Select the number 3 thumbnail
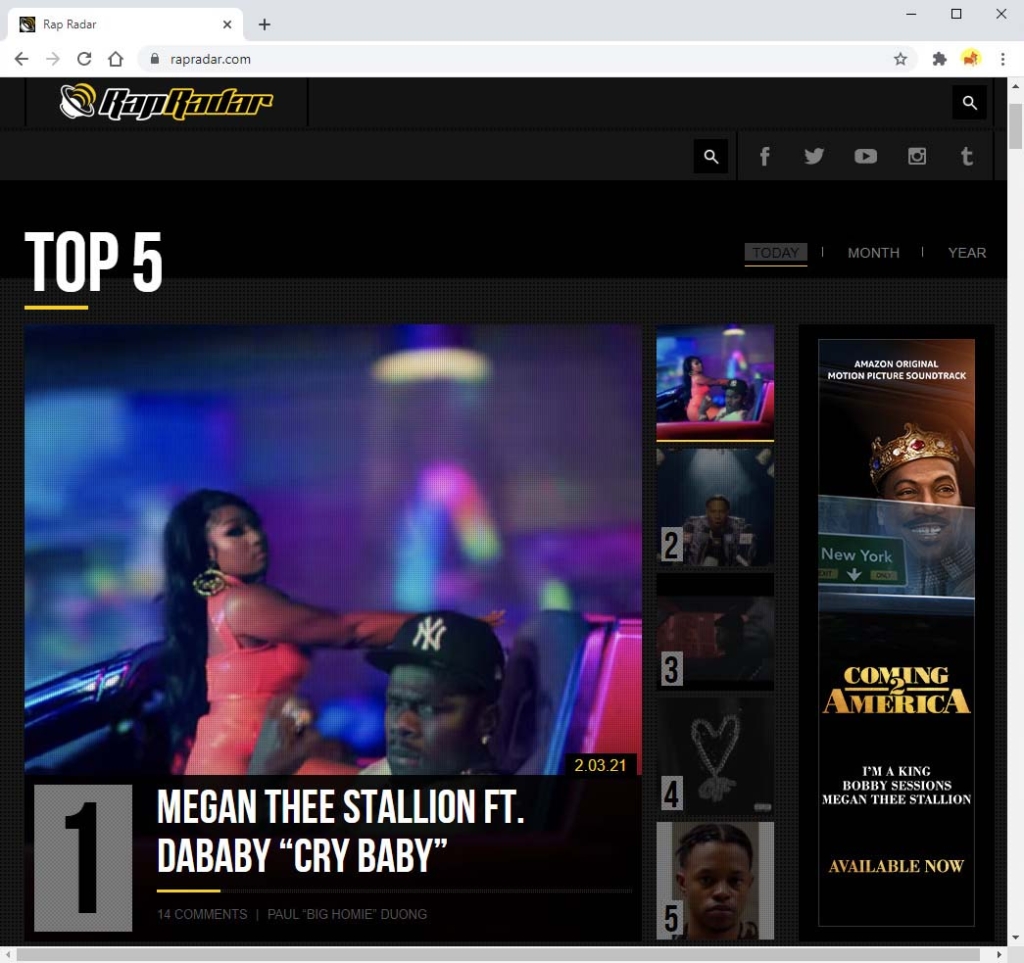Viewport: 1024px width, 963px height. pyautogui.click(x=715, y=631)
